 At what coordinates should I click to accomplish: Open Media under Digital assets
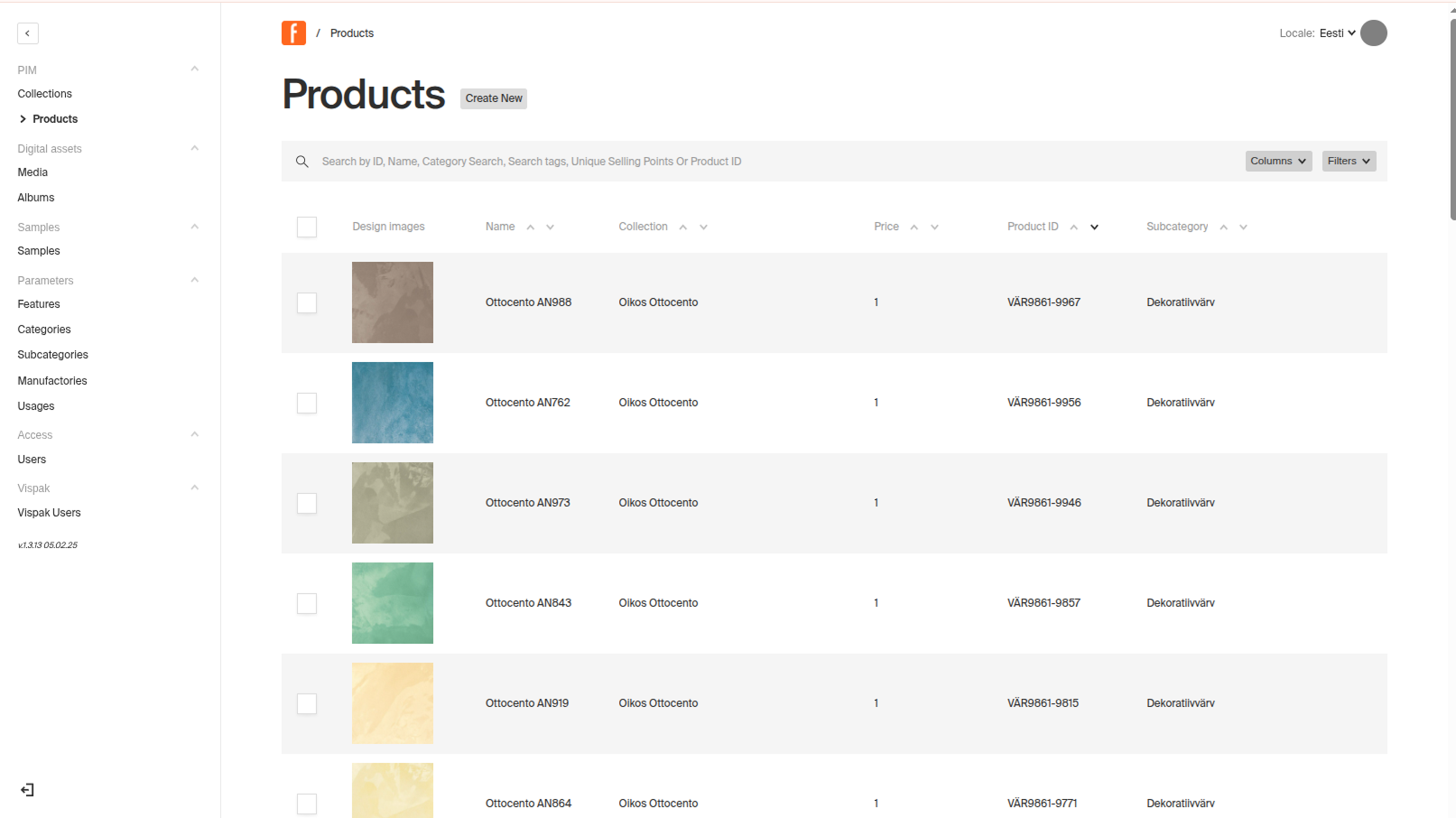pyautogui.click(x=32, y=172)
